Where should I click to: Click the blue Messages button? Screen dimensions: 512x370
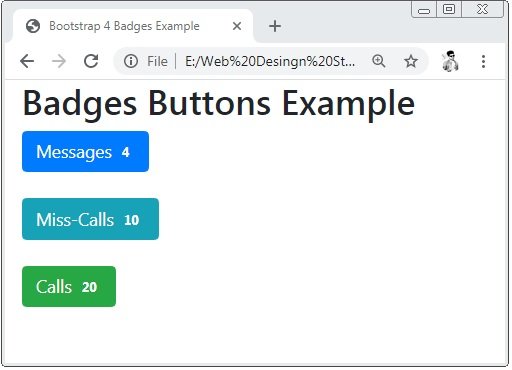coord(85,152)
